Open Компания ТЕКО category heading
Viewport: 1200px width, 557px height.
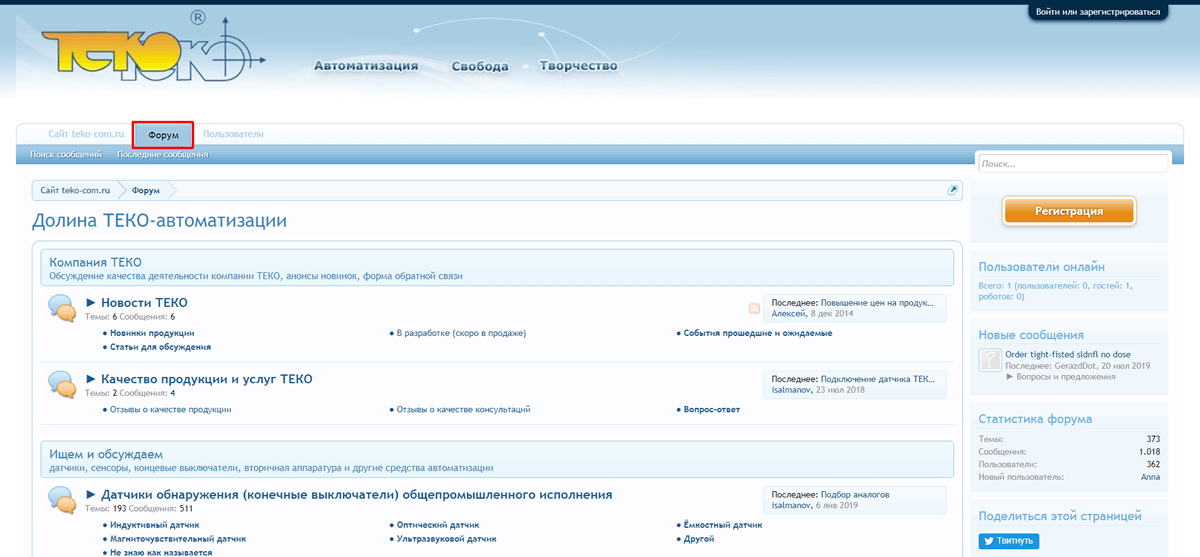click(x=95, y=262)
